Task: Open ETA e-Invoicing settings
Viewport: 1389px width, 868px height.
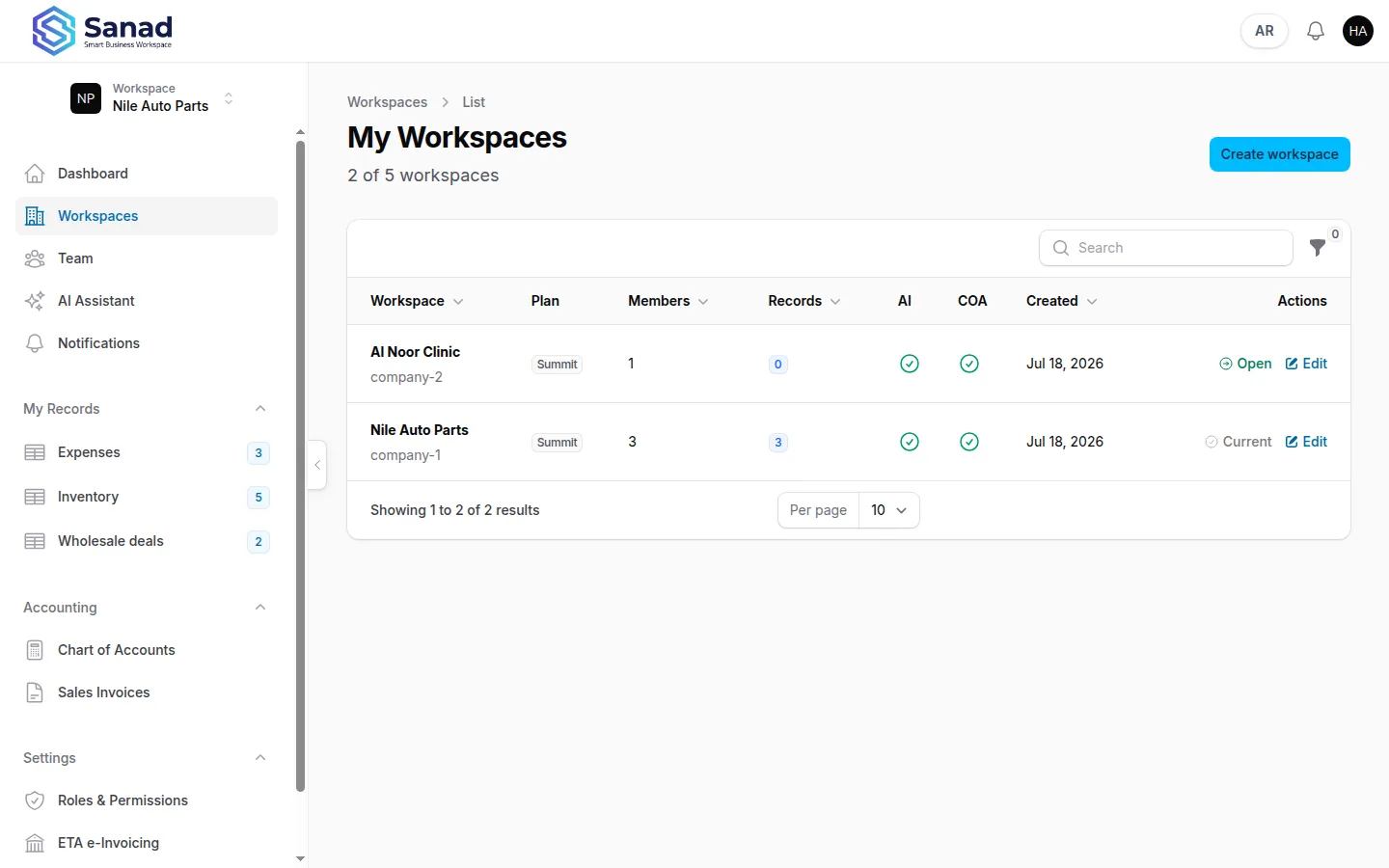Action: [x=147, y=843]
